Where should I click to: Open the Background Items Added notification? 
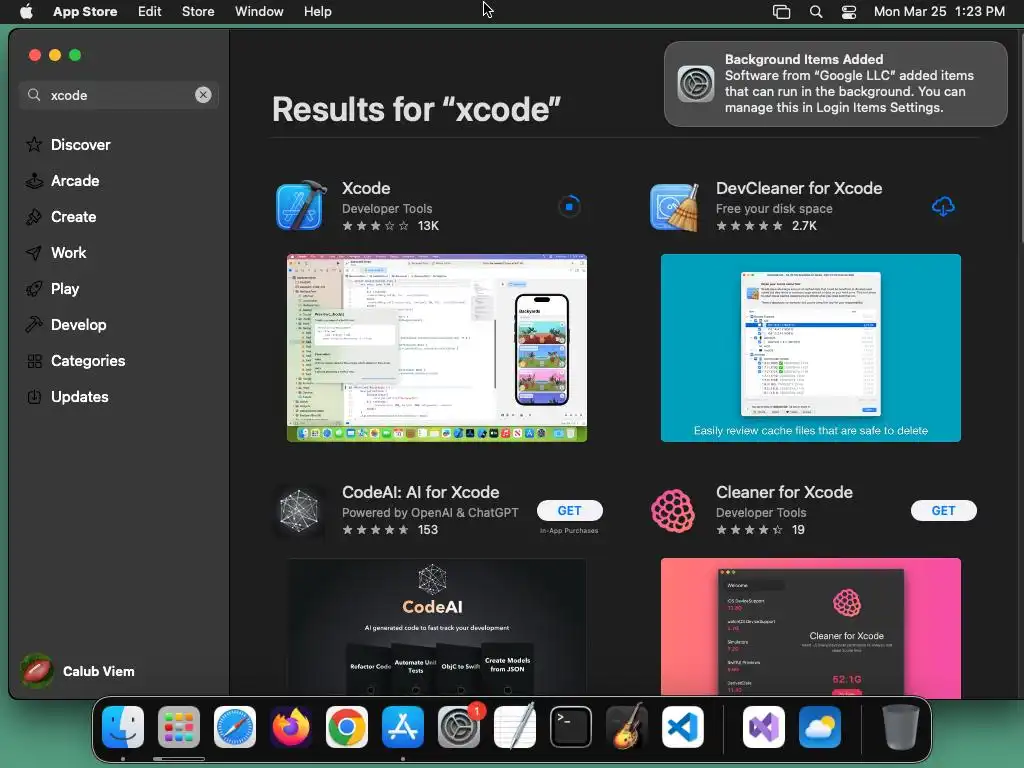click(835, 84)
